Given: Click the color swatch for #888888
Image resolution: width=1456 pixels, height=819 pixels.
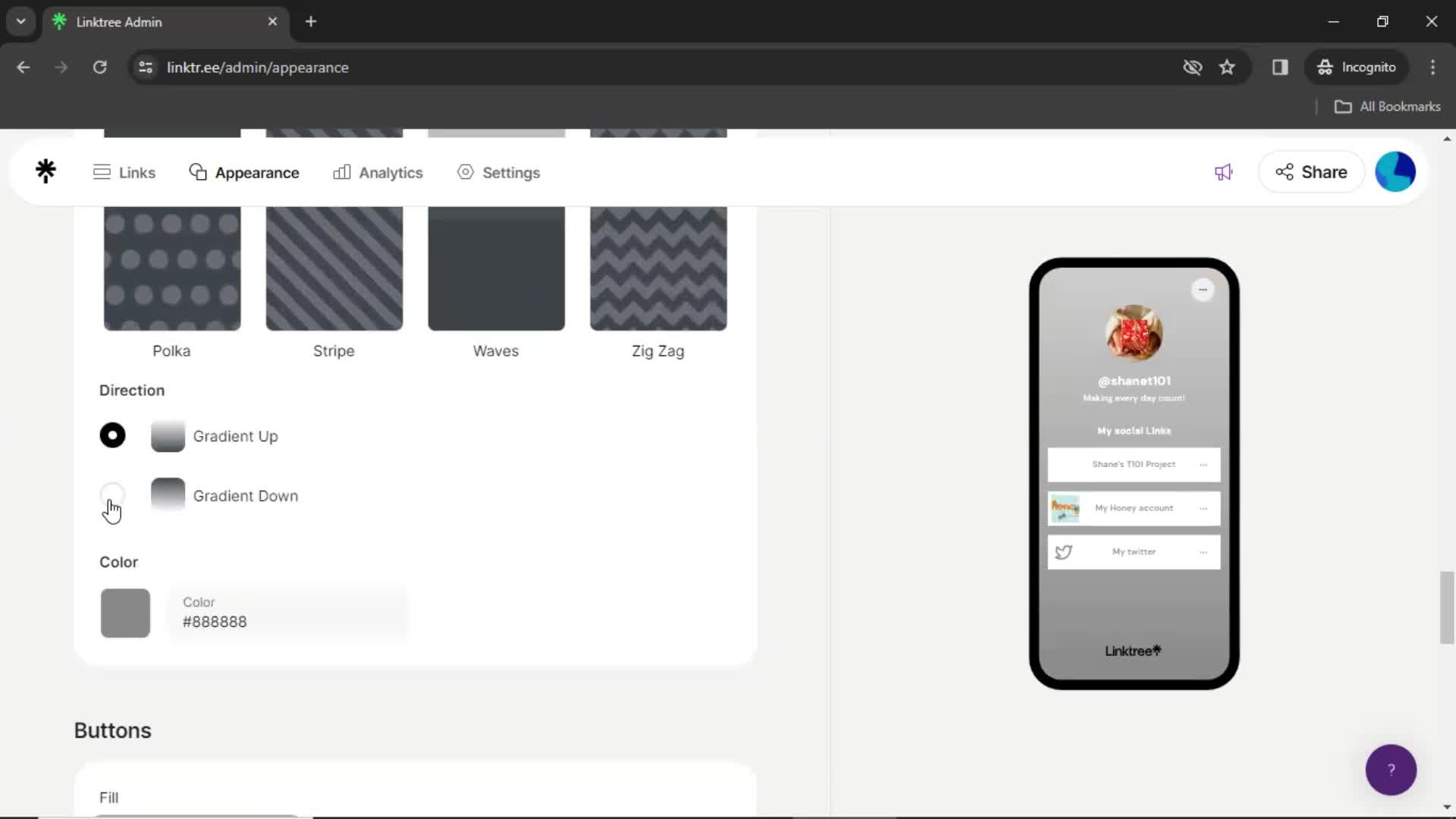Looking at the screenshot, I should (x=124, y=611).
